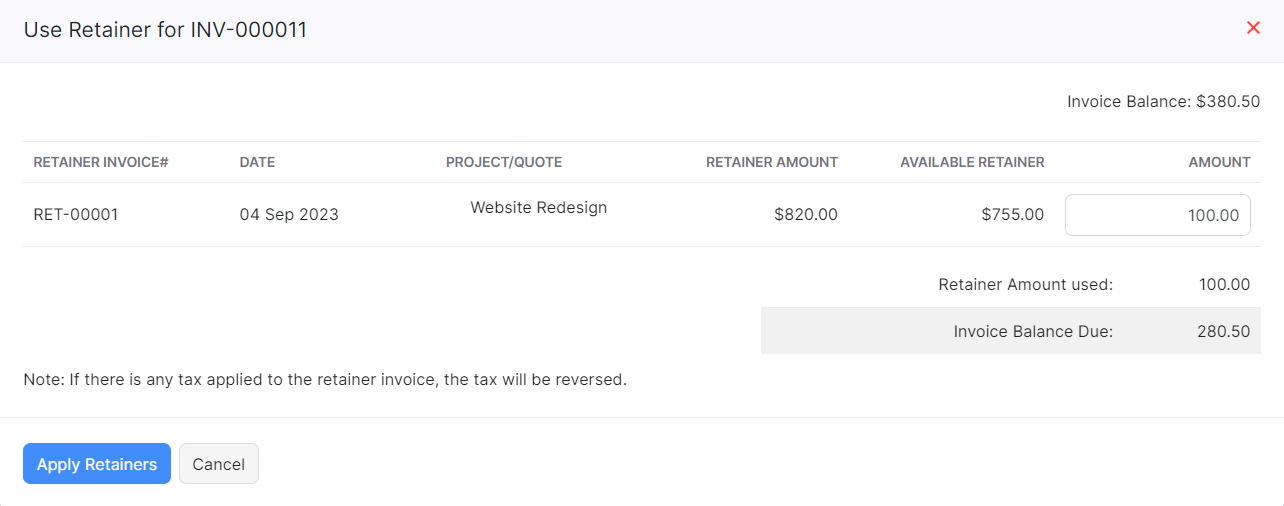
Task: Click the RETAINER AMOUNT column header
Action: click(x=771, y=162)
